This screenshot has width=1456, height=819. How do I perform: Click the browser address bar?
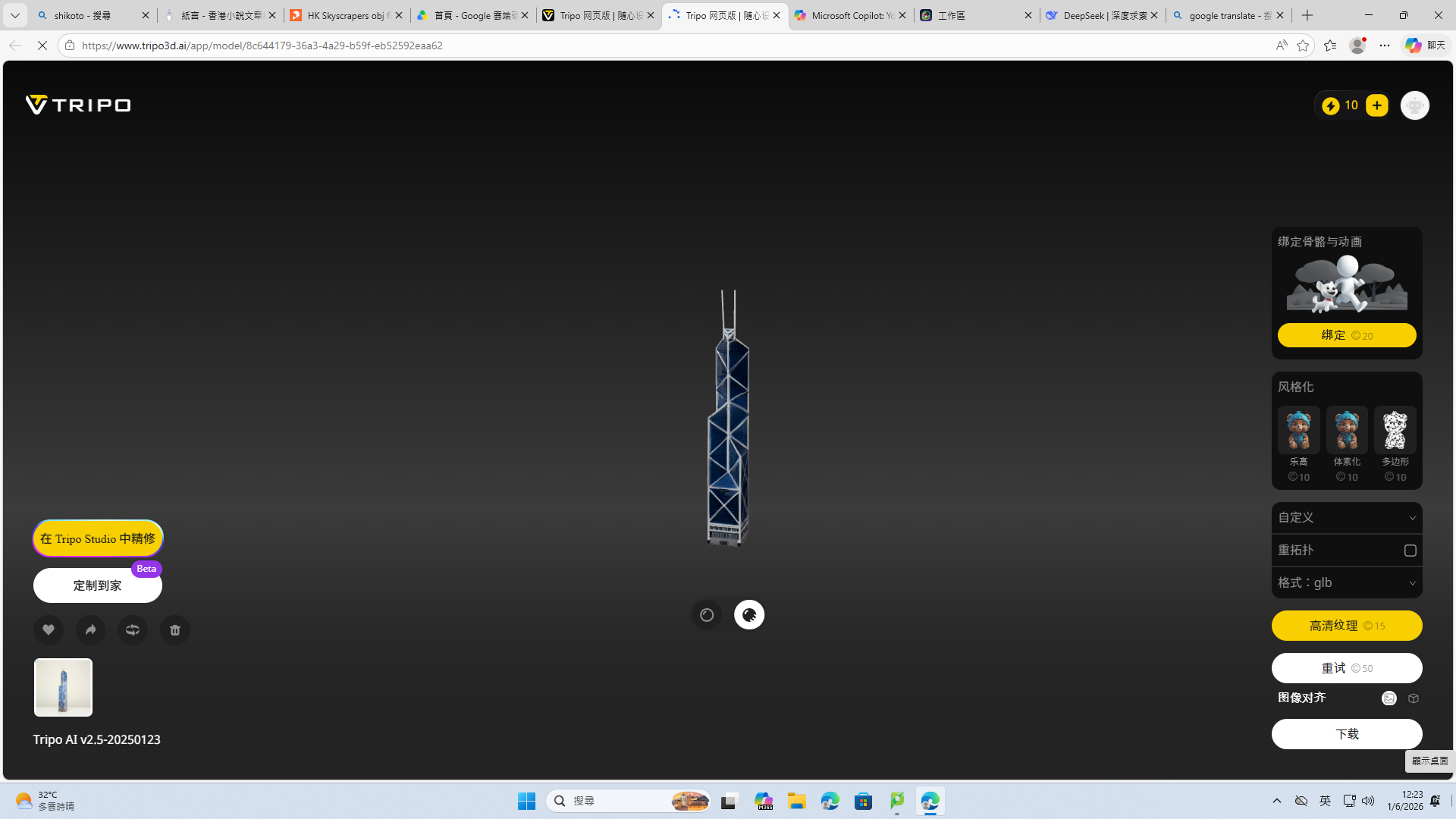[667, 45]
